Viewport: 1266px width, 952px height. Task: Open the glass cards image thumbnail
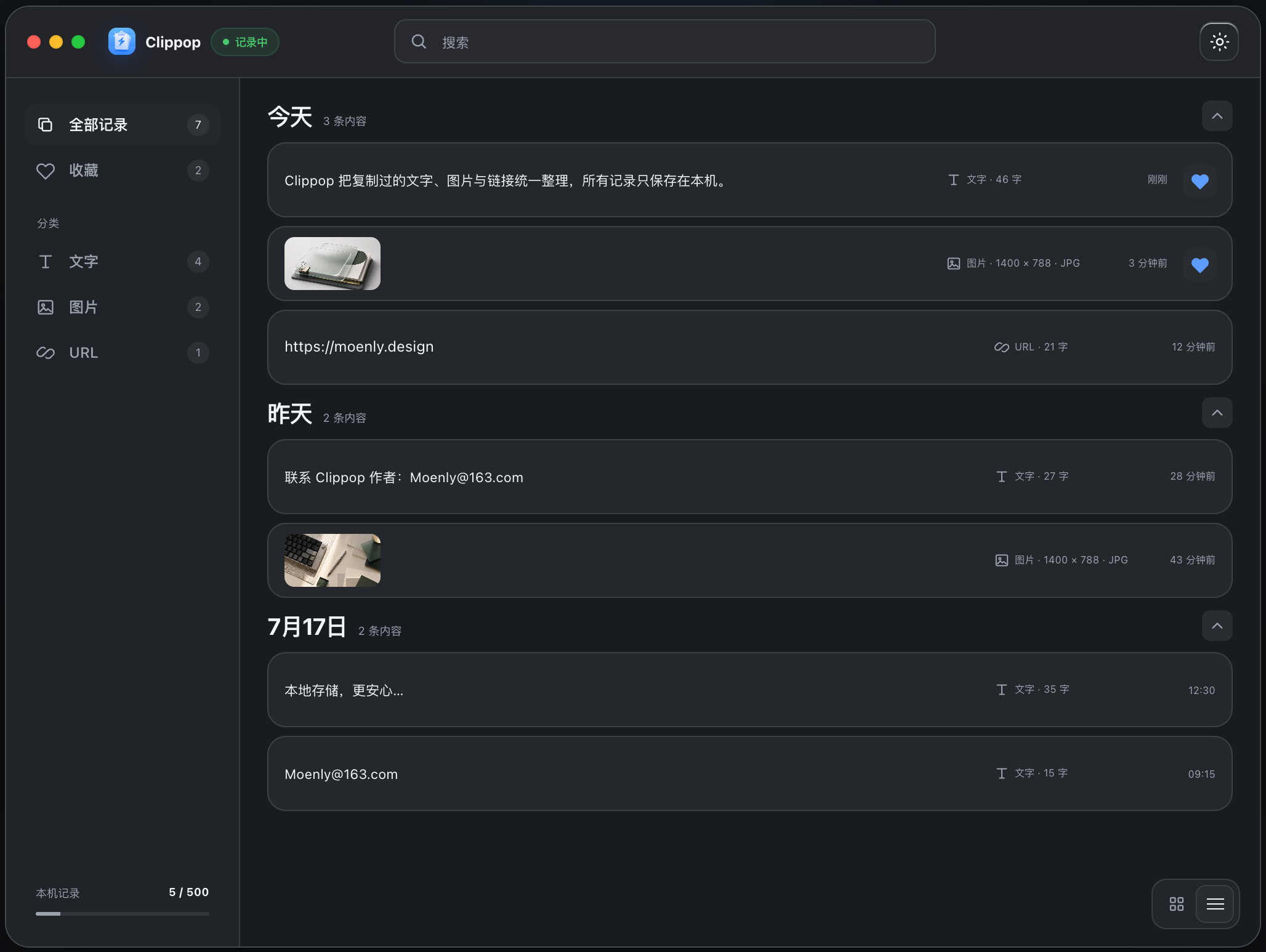pyautogui.click(x=333, y=264)
